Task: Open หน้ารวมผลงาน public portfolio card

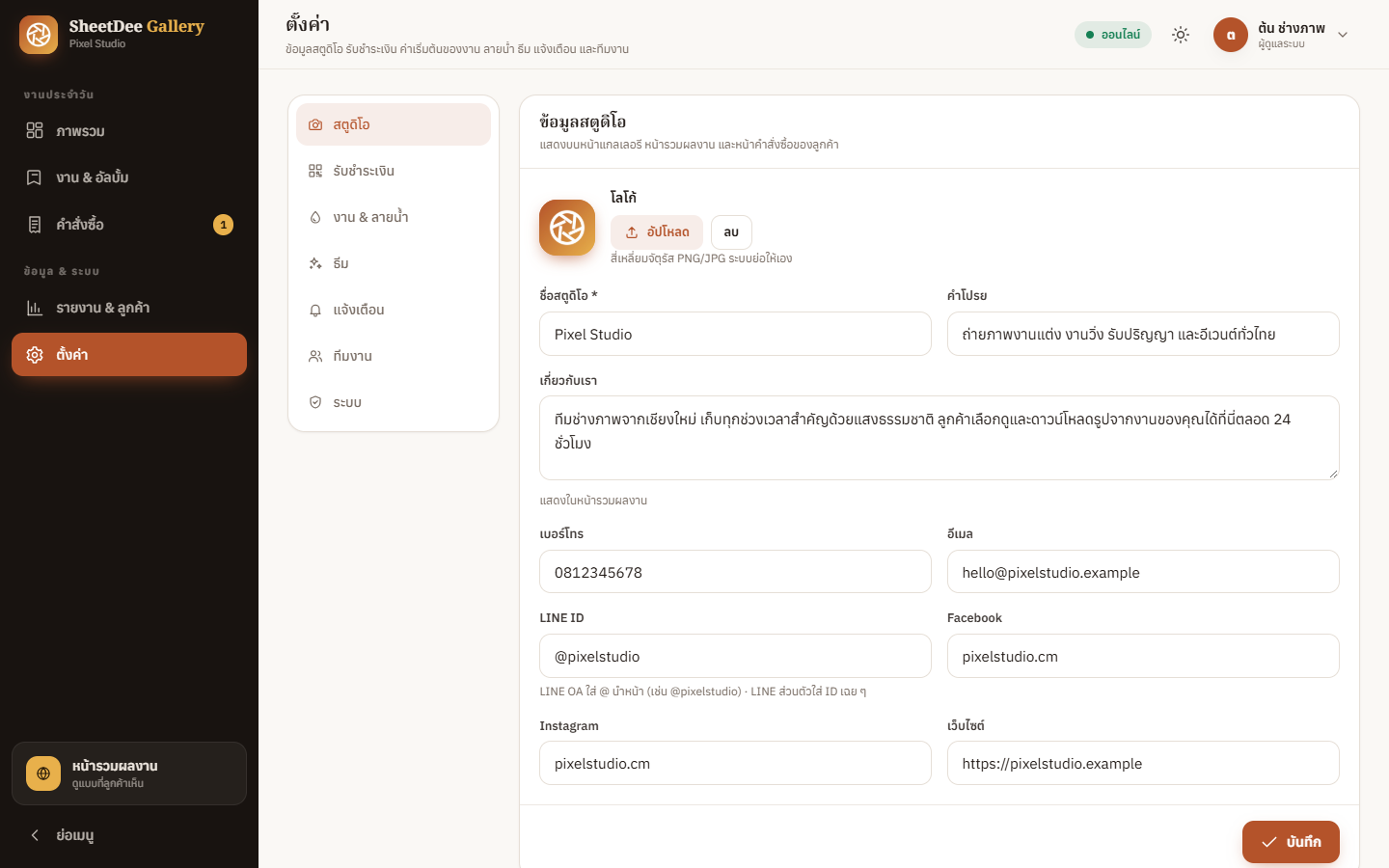Action: (x=129, y=773)
